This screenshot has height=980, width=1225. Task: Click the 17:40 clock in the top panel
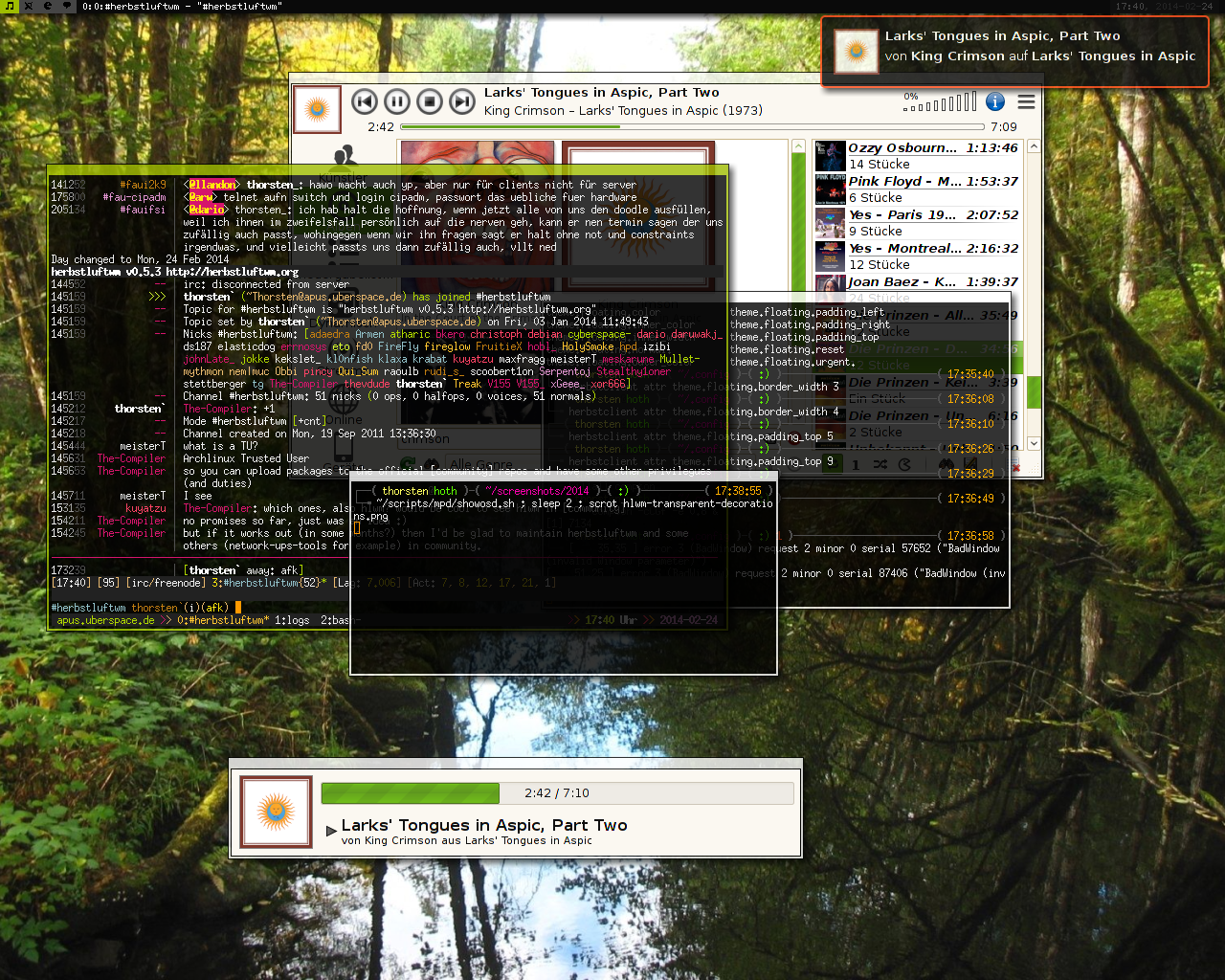pos(1130,6)
